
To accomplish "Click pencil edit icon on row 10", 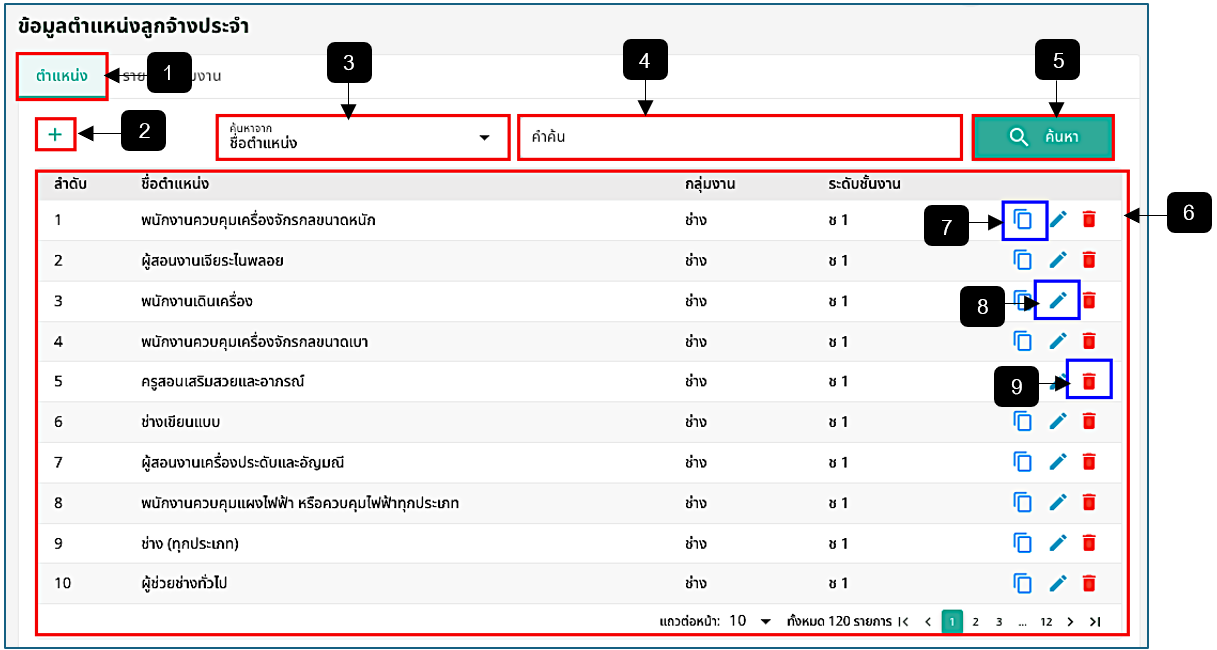I will tap(1058, 583).
